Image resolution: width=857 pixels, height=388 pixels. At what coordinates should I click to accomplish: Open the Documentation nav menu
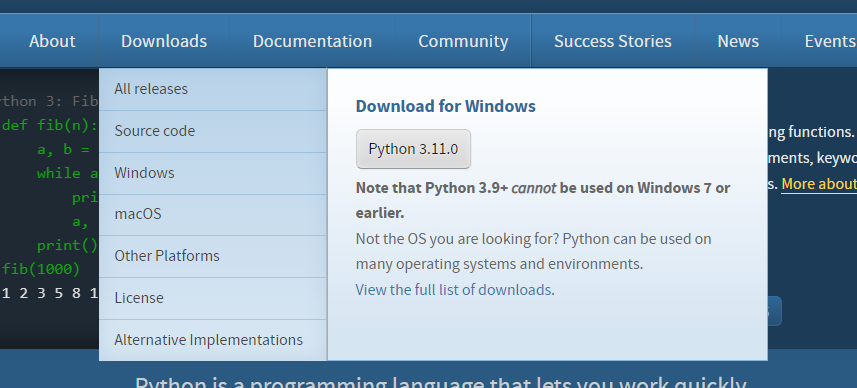point(312,41)
